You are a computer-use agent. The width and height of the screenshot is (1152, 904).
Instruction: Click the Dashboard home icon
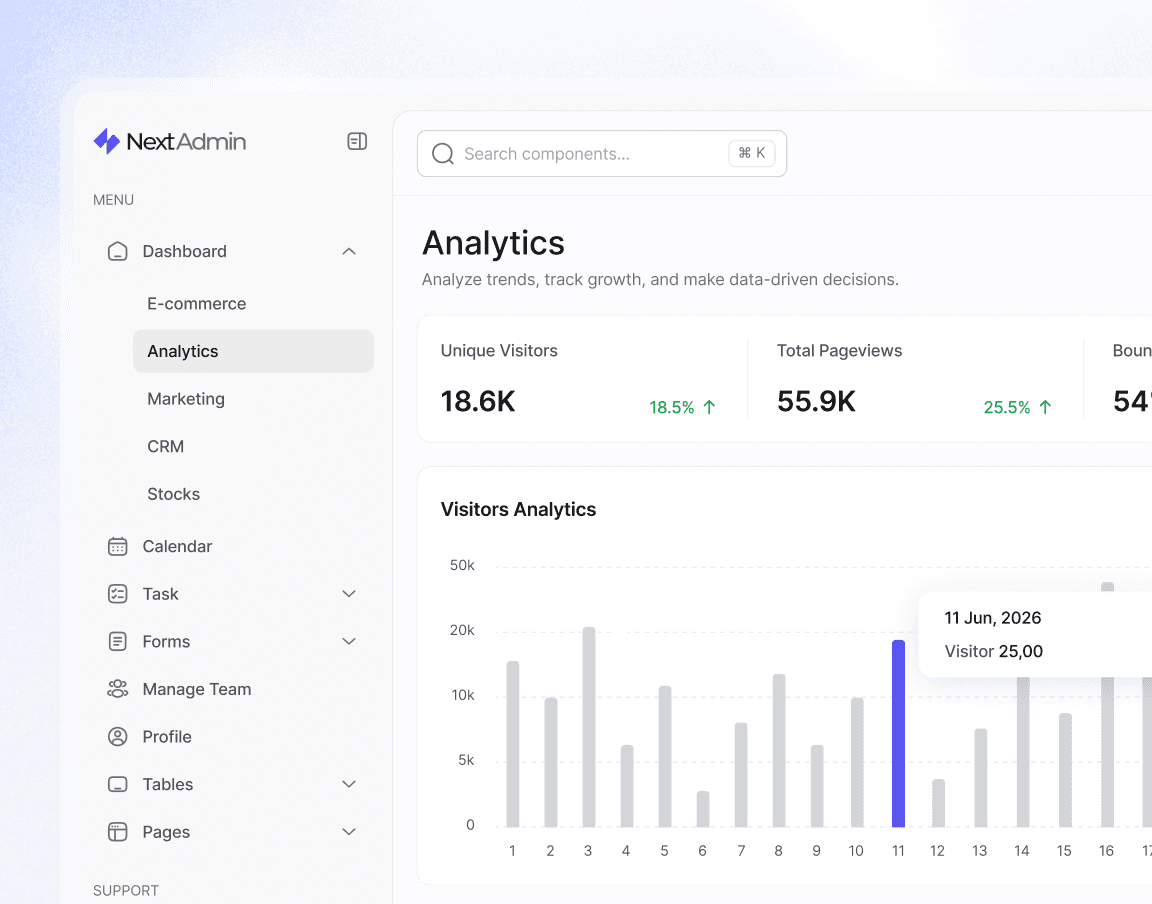click(x=118, y=251)
